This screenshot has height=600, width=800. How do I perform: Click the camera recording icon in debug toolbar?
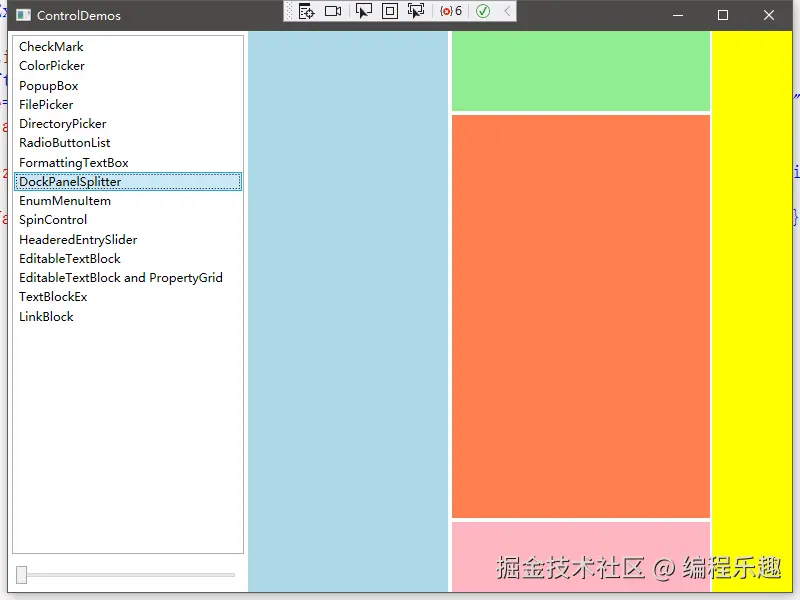(333, 11)
